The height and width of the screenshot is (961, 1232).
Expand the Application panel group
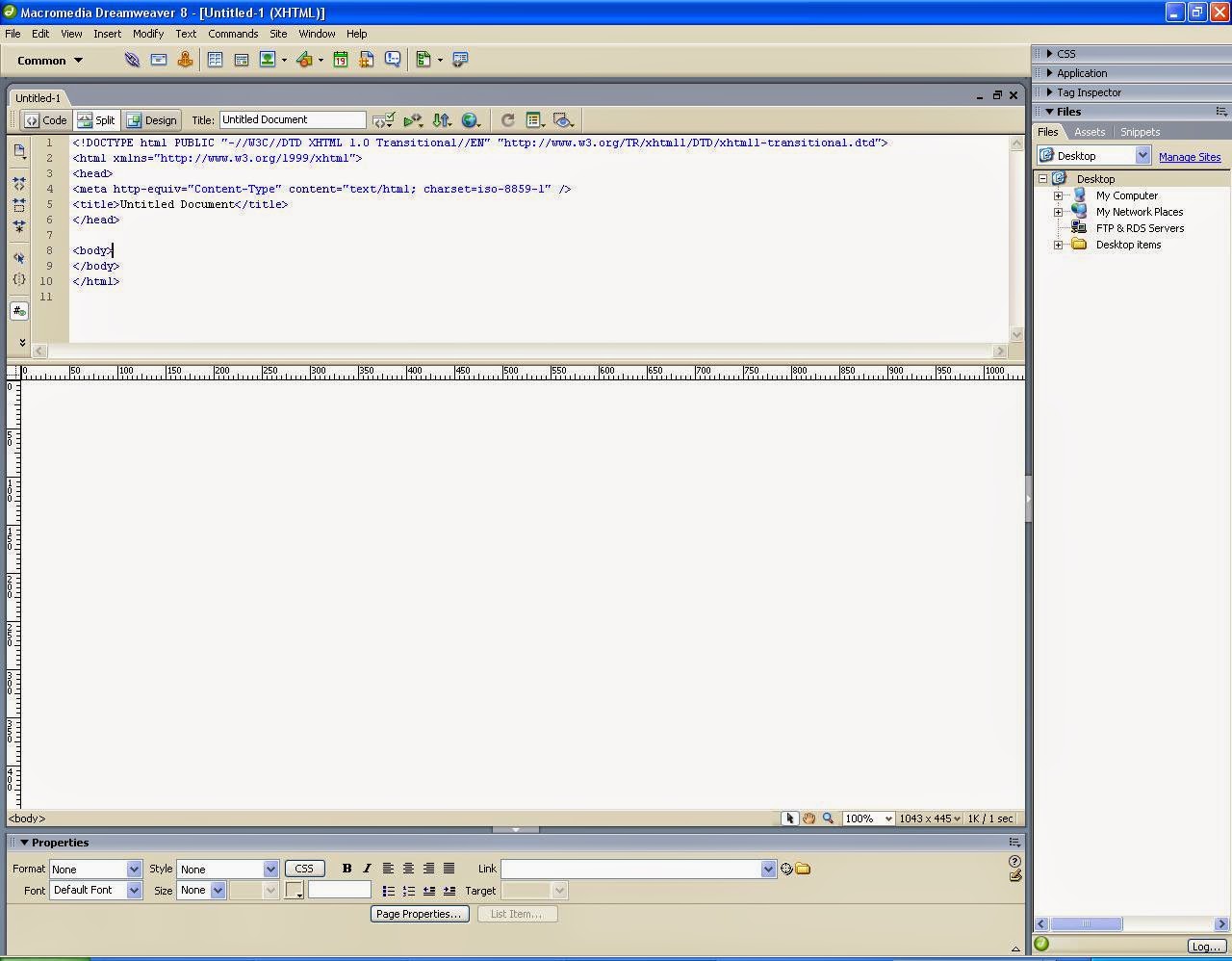click(x=1050, y=73)
